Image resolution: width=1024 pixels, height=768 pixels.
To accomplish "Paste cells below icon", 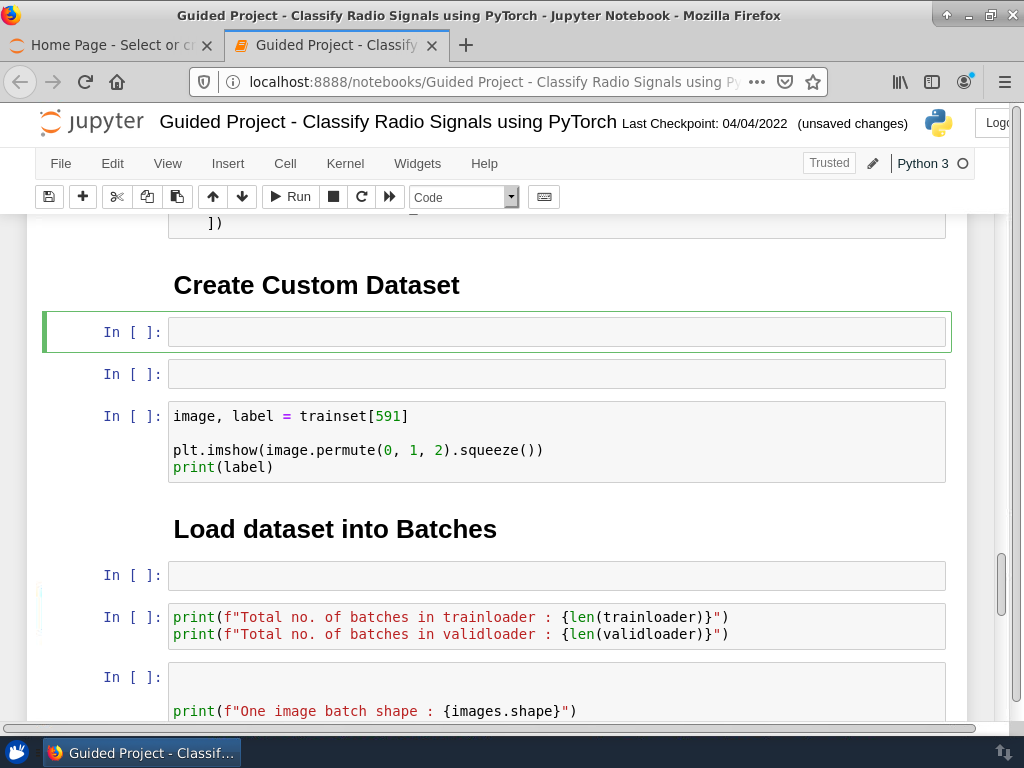I will pyautogui.click(x=177, y=197).
